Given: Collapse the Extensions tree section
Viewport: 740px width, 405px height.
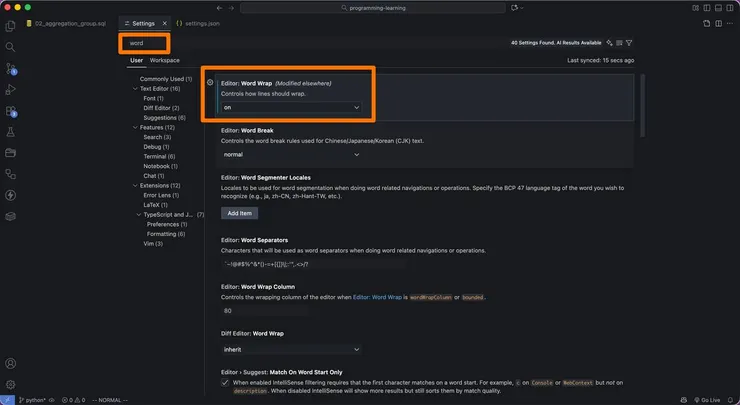Looking at the screenshot, I should point(135,186).
